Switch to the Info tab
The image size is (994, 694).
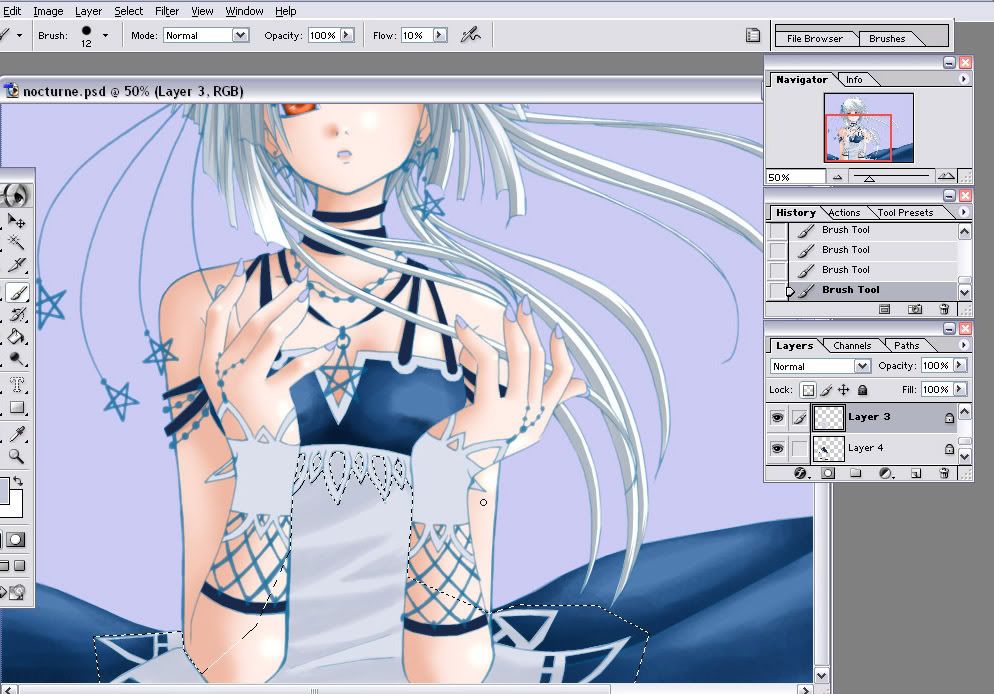(x=854, y=79)
